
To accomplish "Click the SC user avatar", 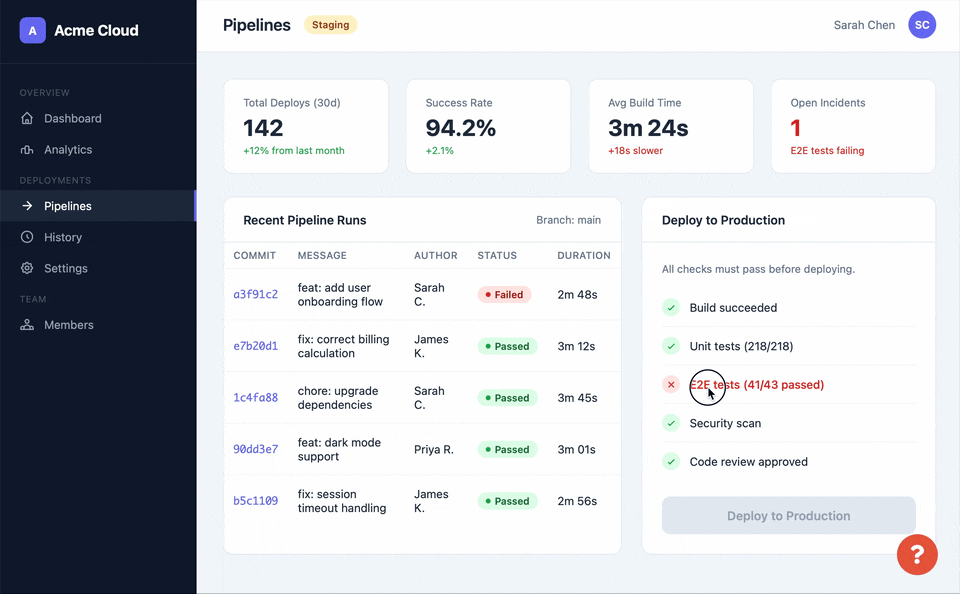I will [x=922, y=25].
